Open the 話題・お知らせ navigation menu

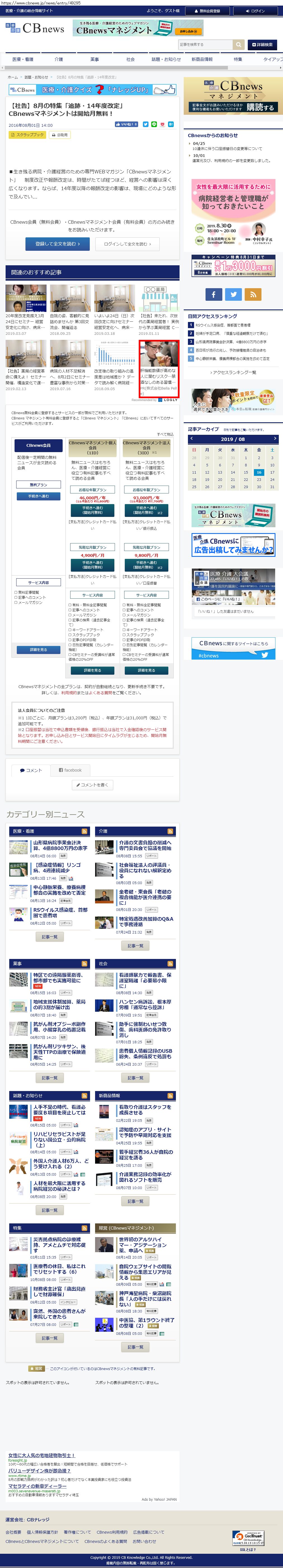(x=166, y=60)
